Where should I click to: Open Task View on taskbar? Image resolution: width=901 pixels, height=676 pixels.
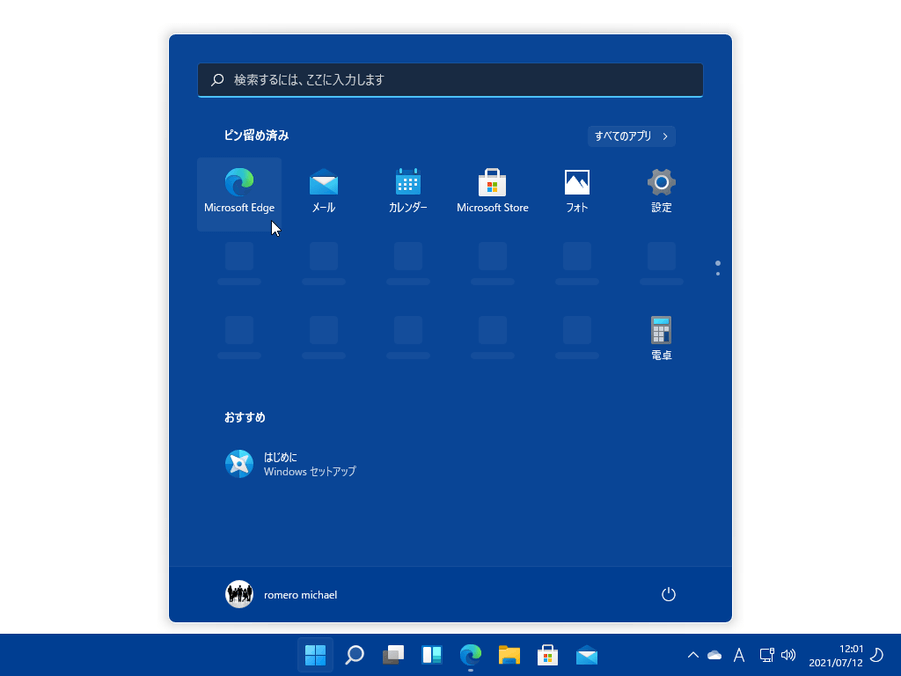[x=393, y=655]
